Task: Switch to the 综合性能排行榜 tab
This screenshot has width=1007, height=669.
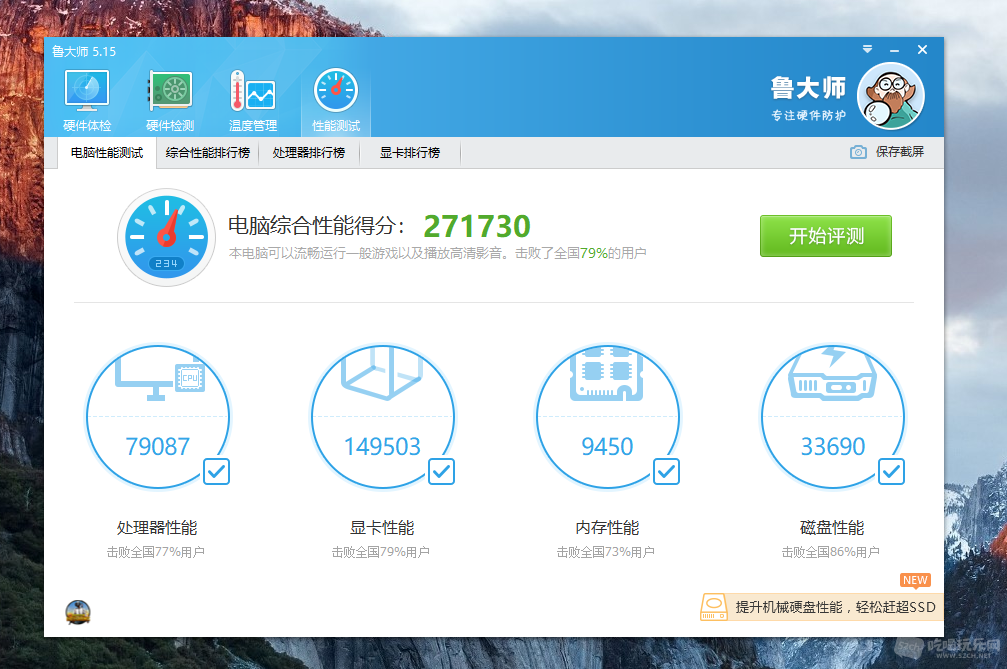Action: coord(207,153)
